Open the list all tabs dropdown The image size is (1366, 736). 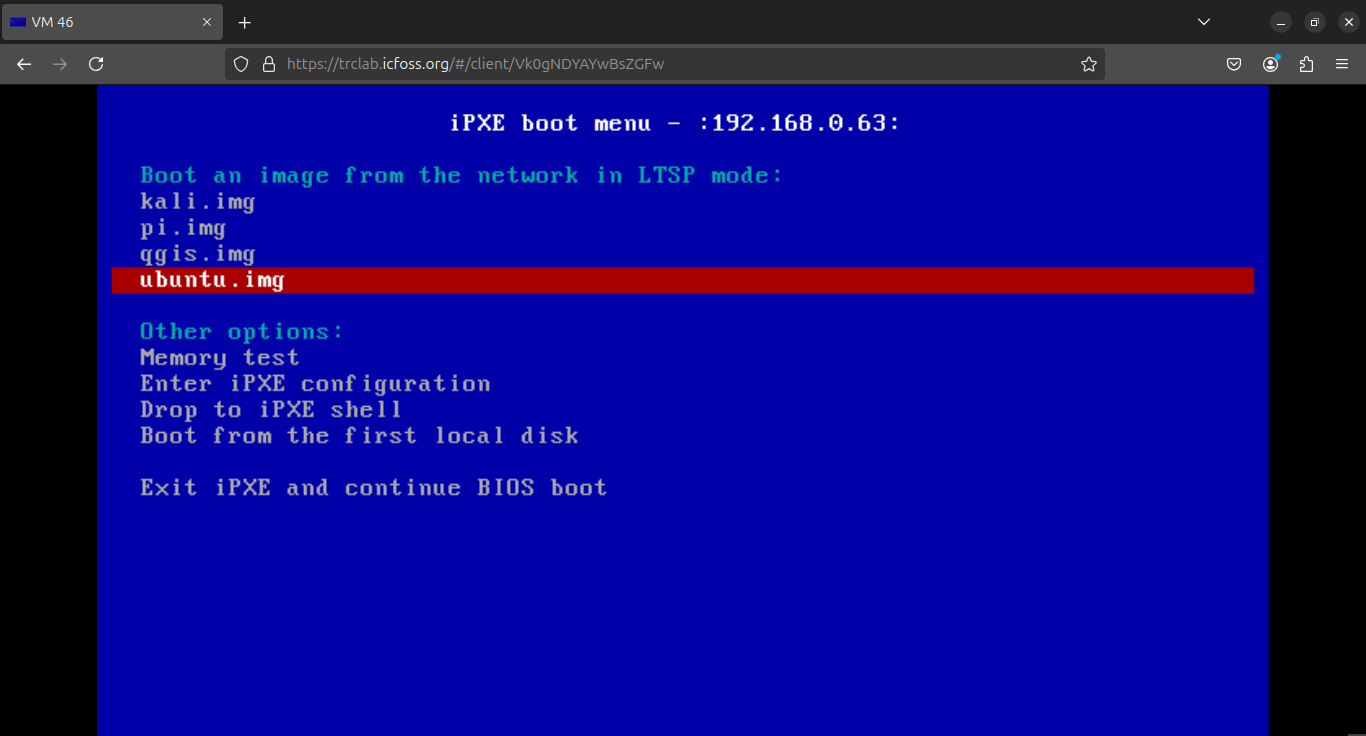point(1204,22)
